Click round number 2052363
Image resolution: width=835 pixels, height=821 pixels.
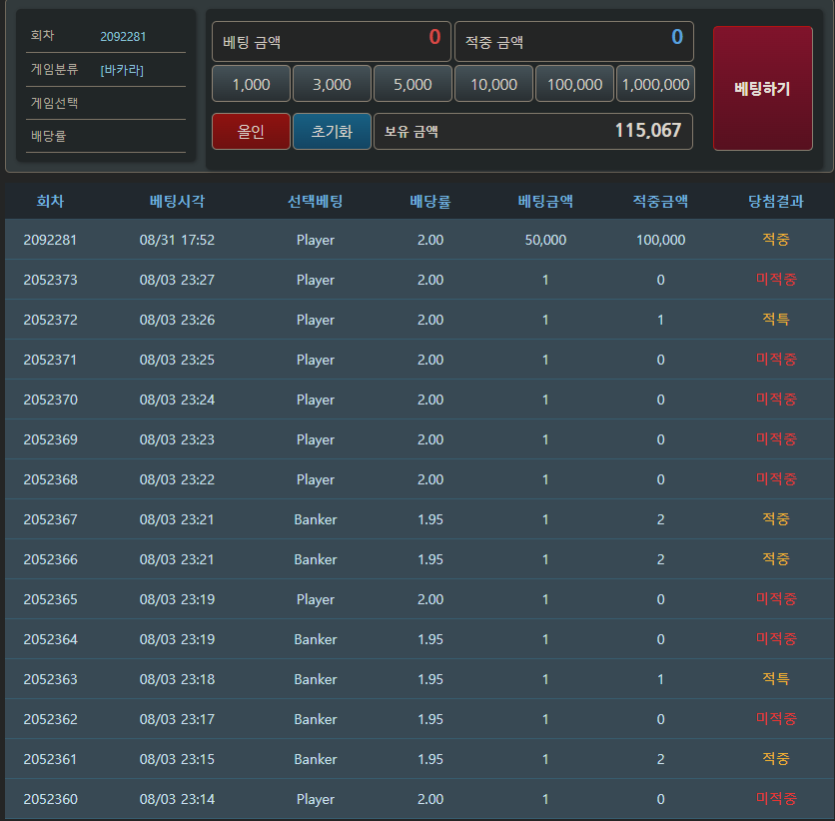(50, 679)
